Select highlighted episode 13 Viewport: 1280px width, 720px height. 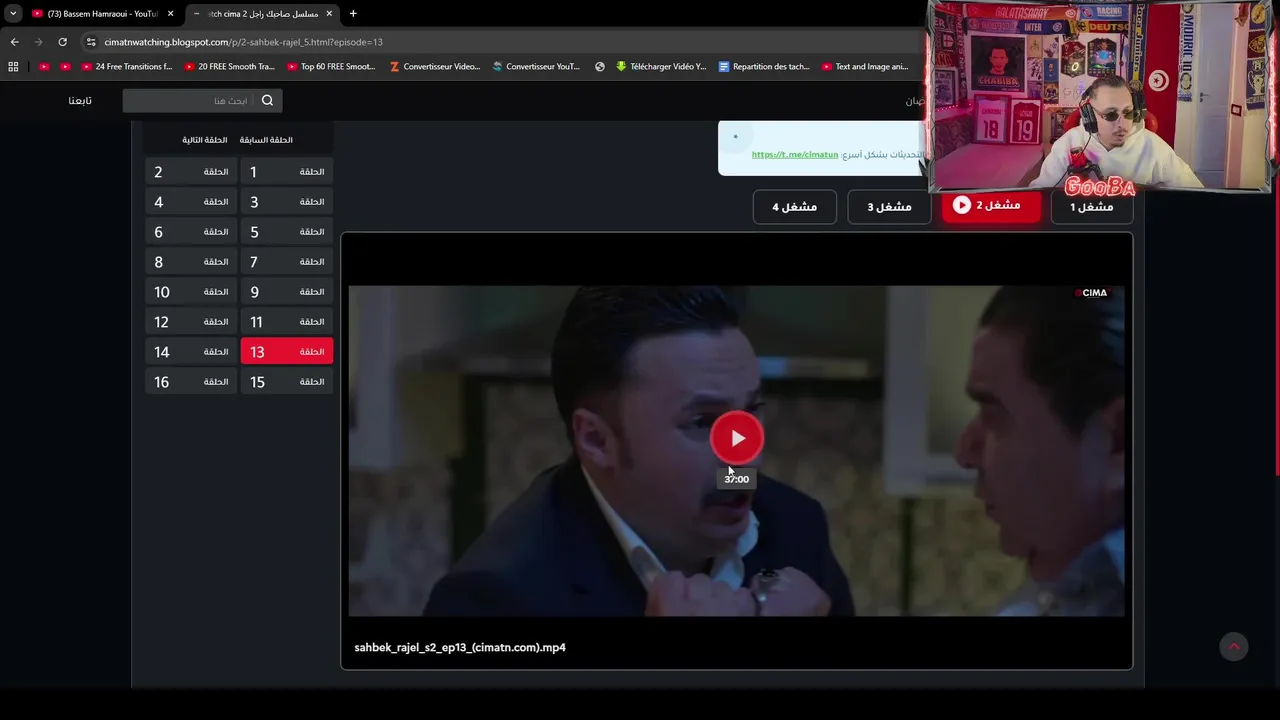286,352
